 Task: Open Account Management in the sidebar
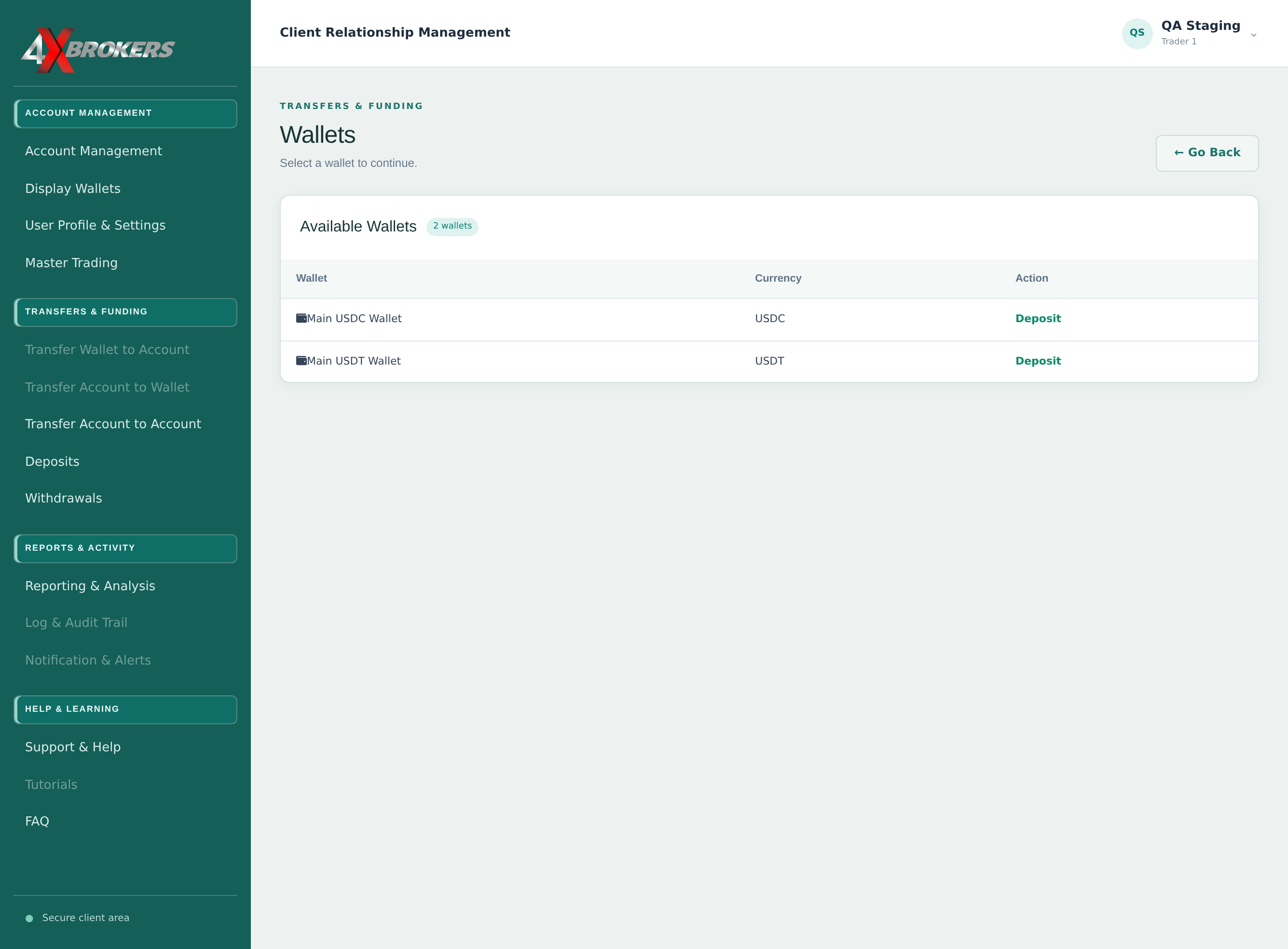(x=94, y=151)
